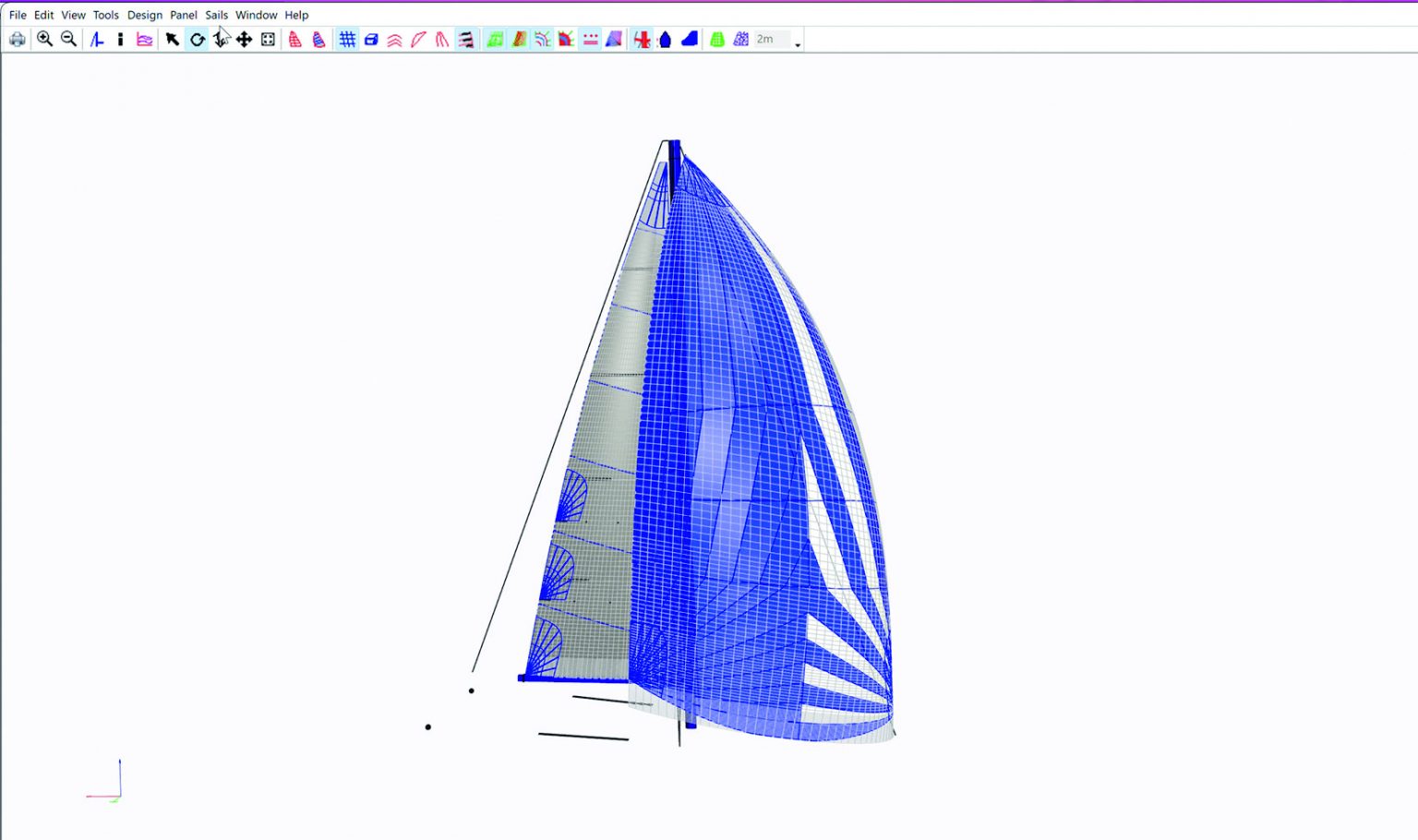The width and height of the screenshot is (1418, 840).
Task: Select the arrow selection tool
Action: tap(171, 39)
